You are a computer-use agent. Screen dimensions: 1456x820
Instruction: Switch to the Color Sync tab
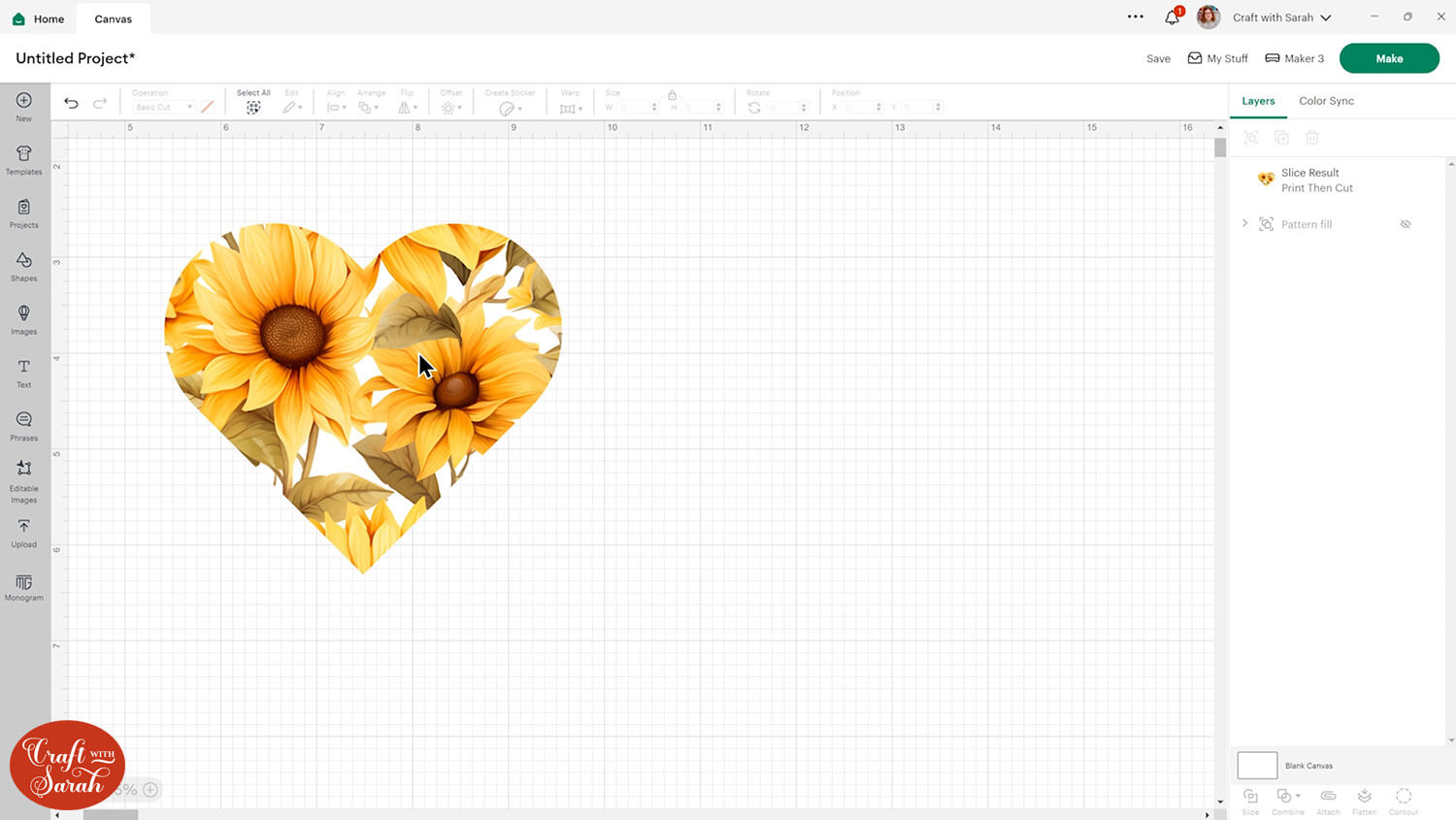pyautogui.click(x=1326, y=101)
